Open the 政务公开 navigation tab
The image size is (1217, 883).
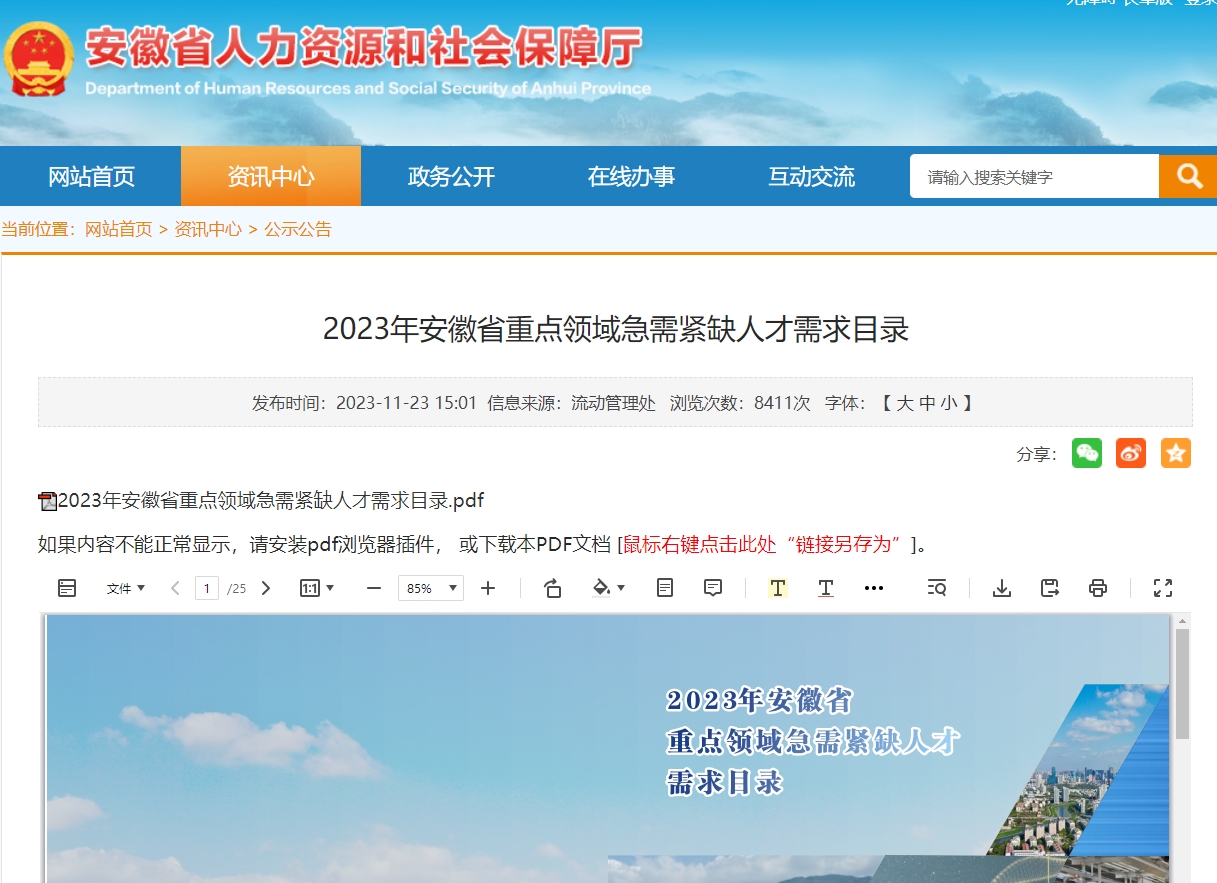451,177
